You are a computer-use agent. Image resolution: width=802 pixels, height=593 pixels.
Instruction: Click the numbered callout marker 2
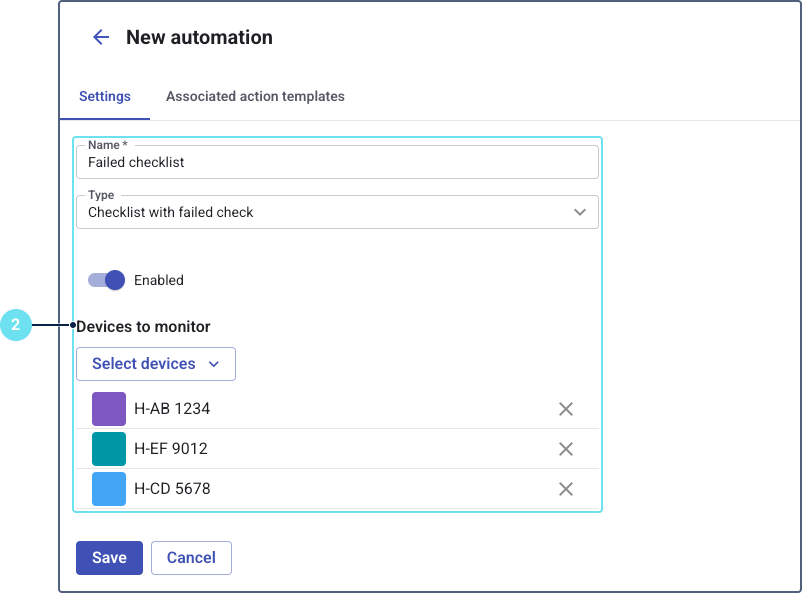[15, 325]
